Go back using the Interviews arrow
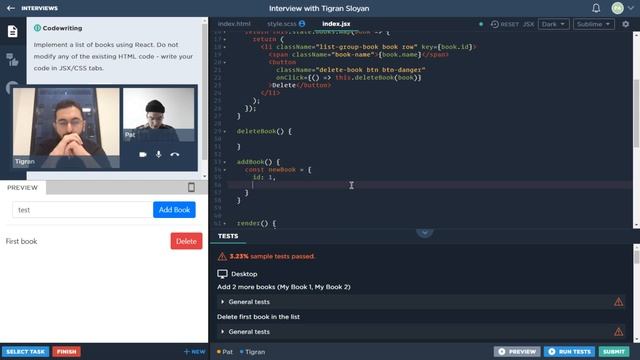Viewport: 640px width, 360px height. coord(11,8)
